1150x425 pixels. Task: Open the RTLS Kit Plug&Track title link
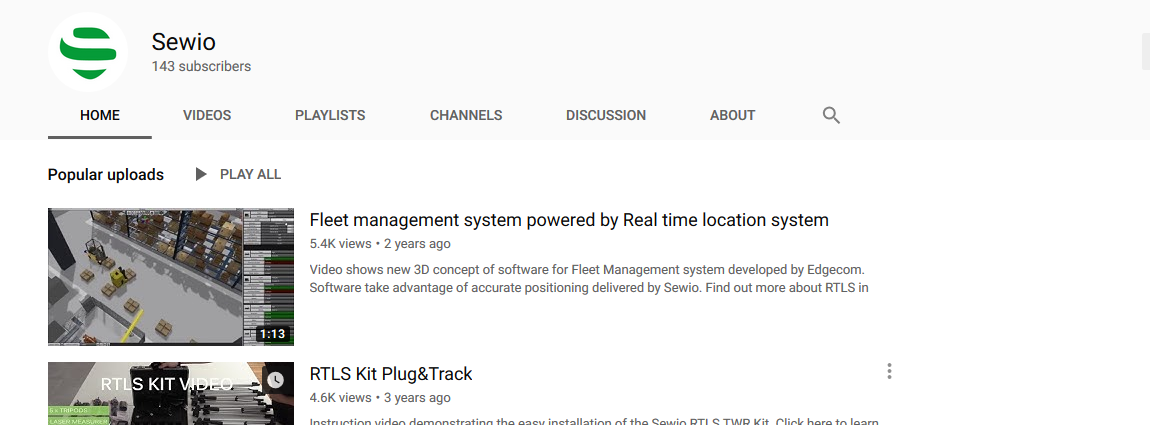click(391, 374)
